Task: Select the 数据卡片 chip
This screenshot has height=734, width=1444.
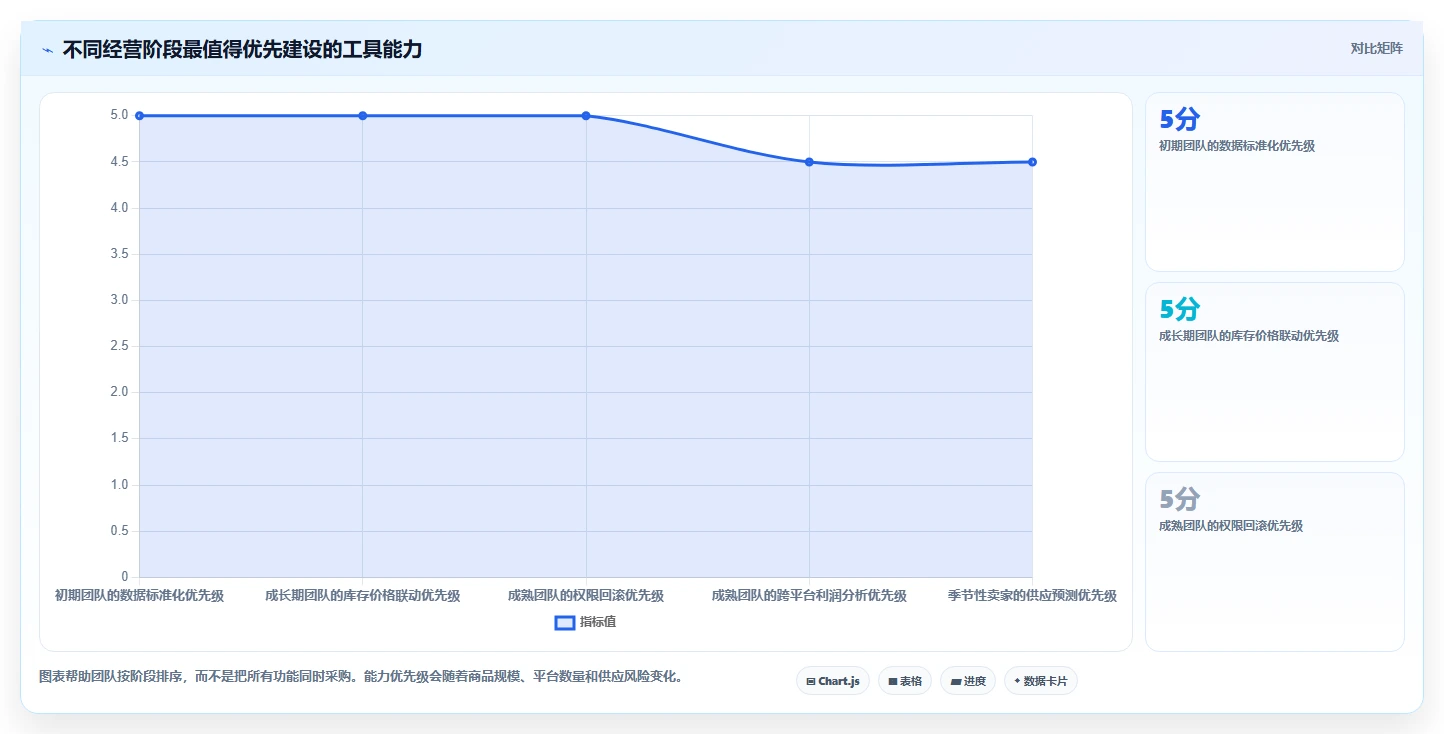Action: pyautogui.click(x=1041, y=681)
